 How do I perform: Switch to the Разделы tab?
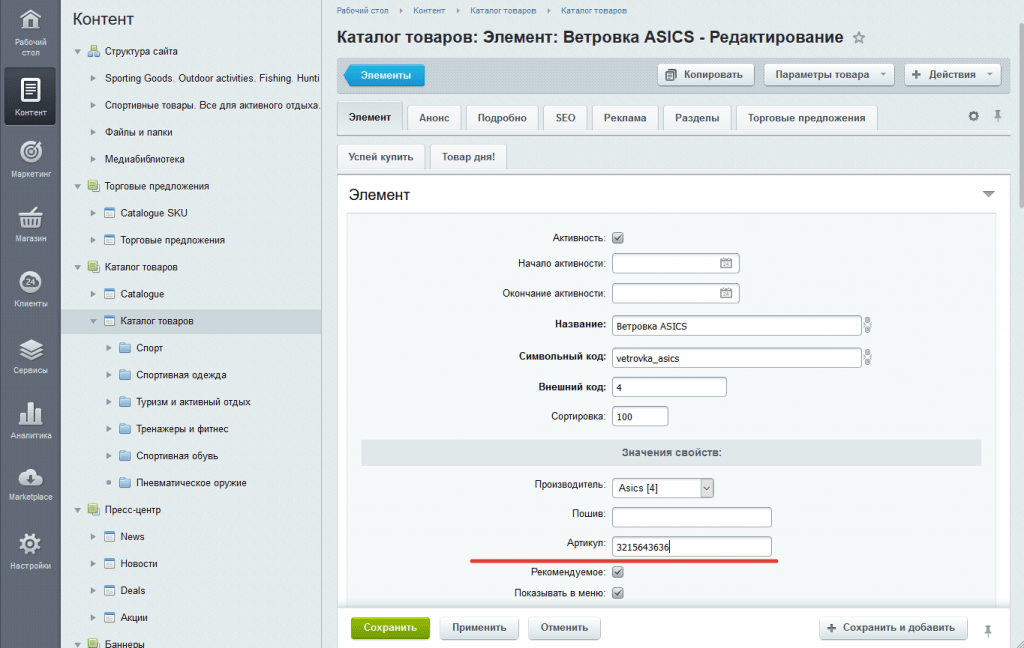click(x=697, y=118)
